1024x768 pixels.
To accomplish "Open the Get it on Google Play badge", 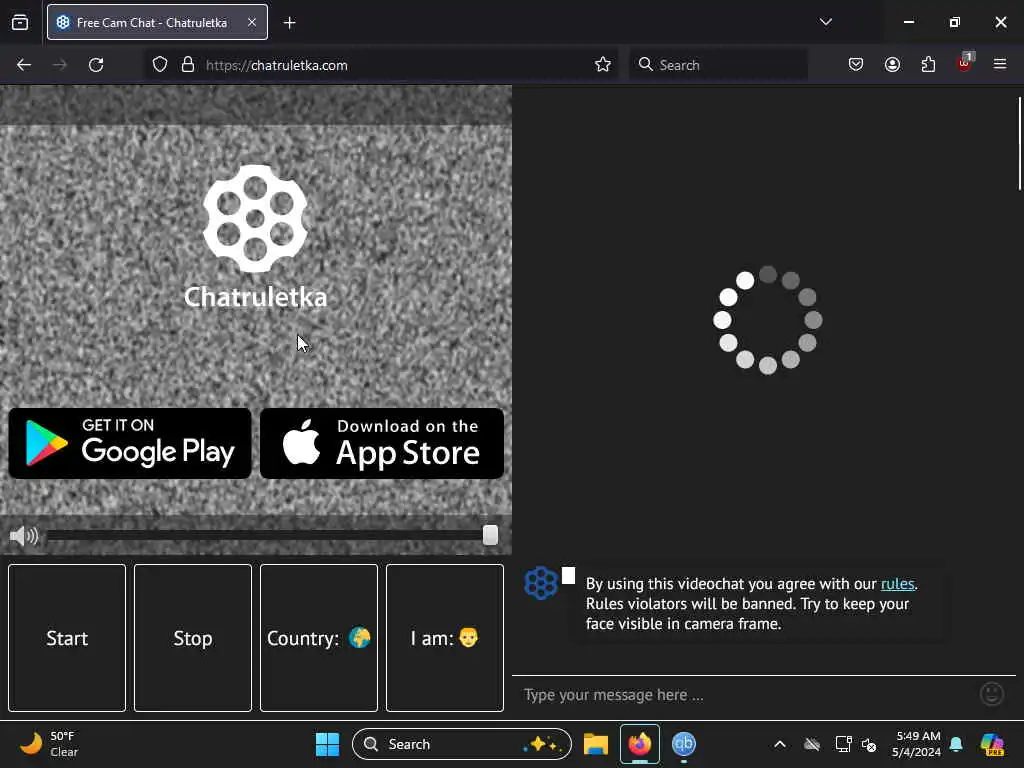I will click(x=130, y=443).
